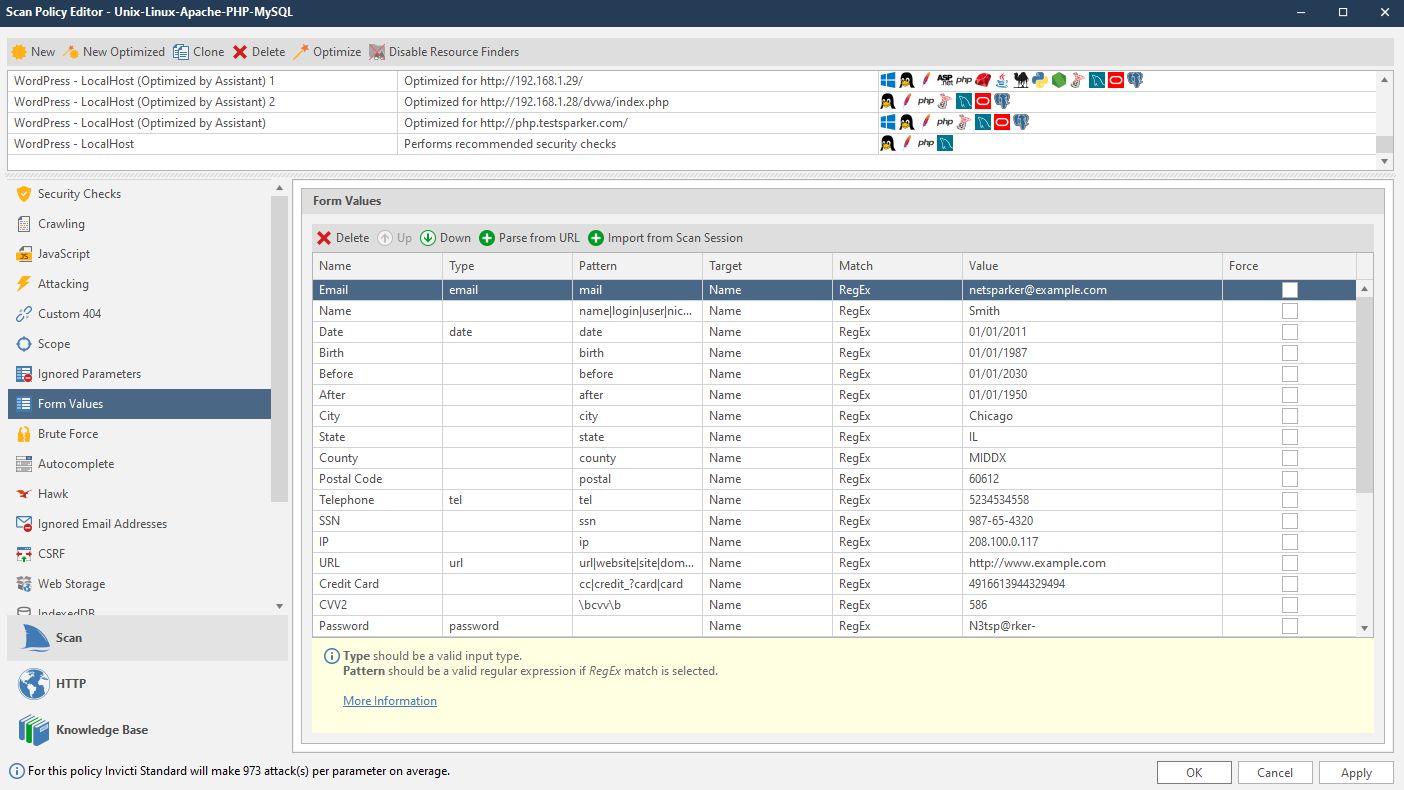Click the Cancel button
This screenshot has height=790, width=1404.
tap(1275, 772)
